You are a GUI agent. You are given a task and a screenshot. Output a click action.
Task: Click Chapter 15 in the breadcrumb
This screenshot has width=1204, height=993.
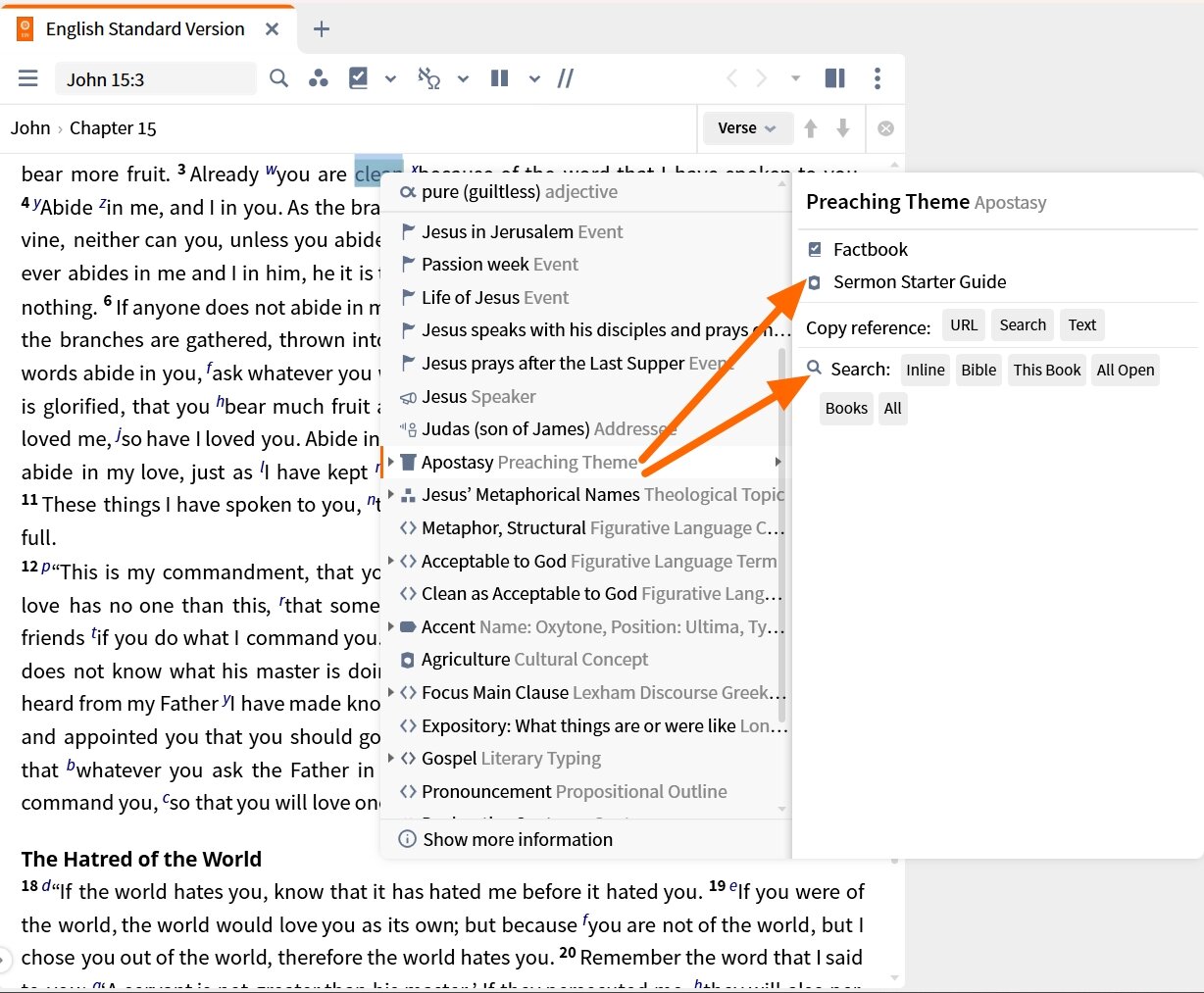point(113,128)
